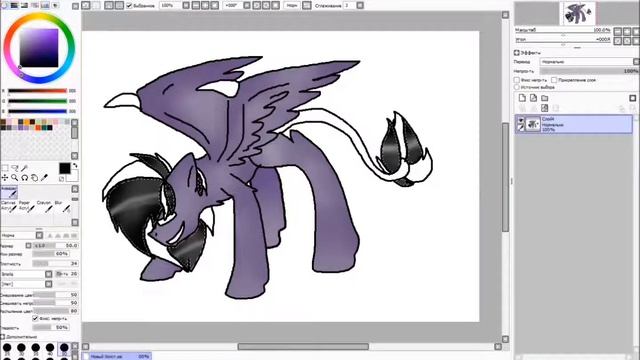
Task: Toggle the HSV slider panel icon
Action: click(24, 5)
